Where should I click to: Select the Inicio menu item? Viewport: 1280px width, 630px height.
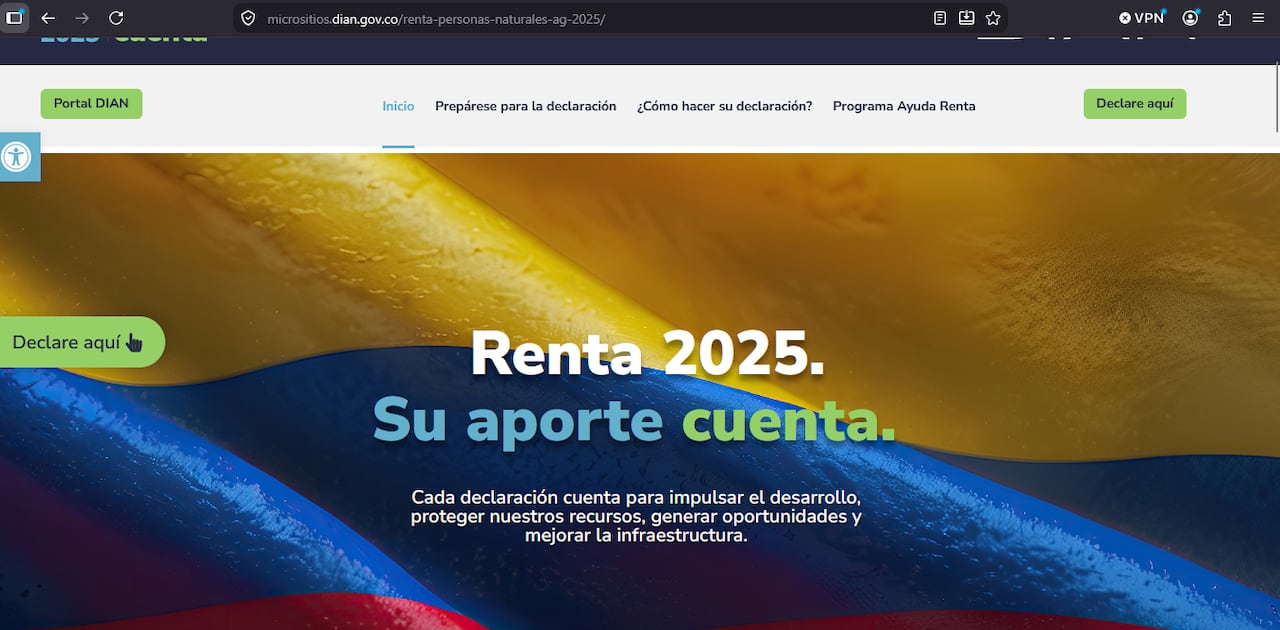pyautogui.click(x=398, y=106)
